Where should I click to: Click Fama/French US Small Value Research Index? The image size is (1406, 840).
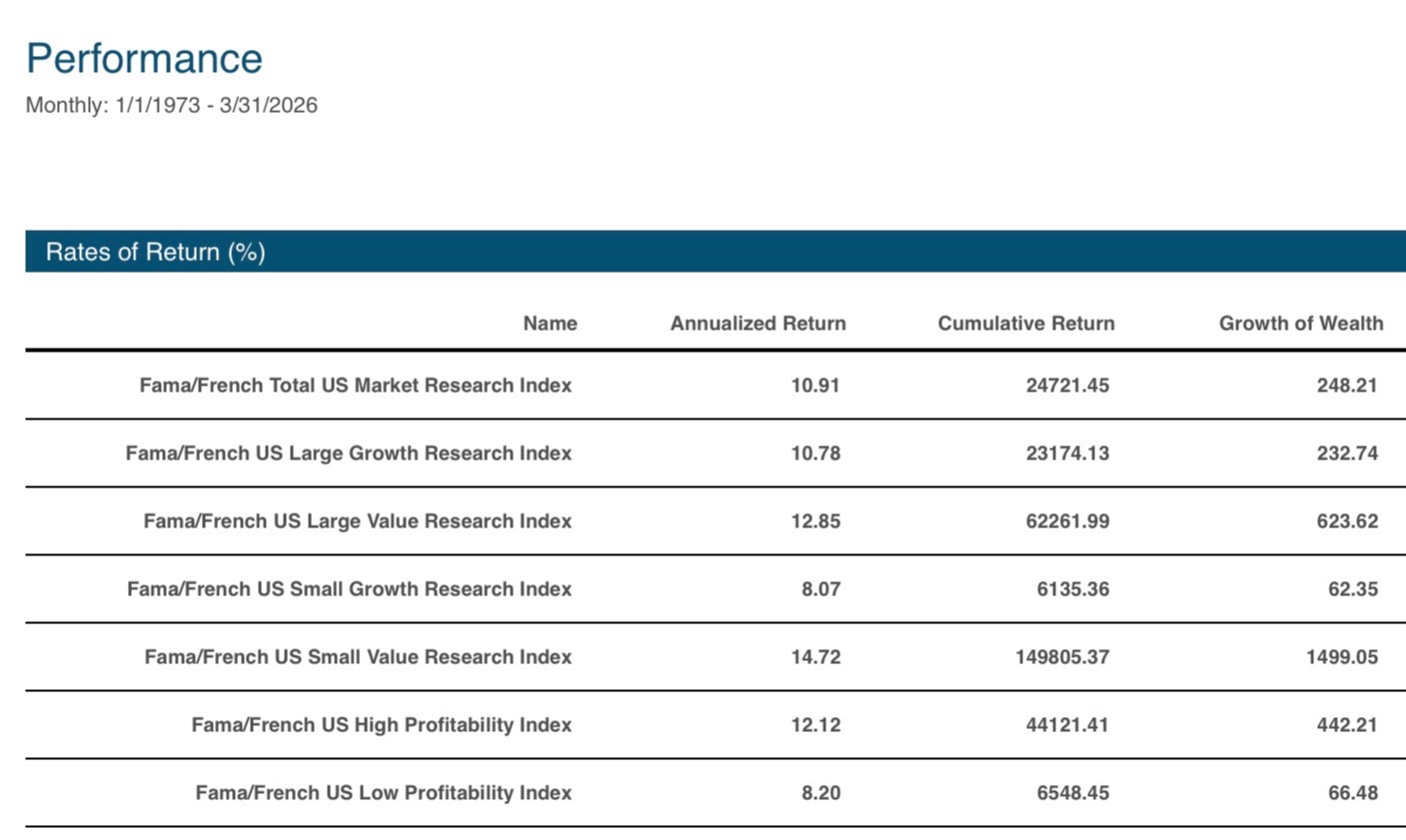click(358, 657)
